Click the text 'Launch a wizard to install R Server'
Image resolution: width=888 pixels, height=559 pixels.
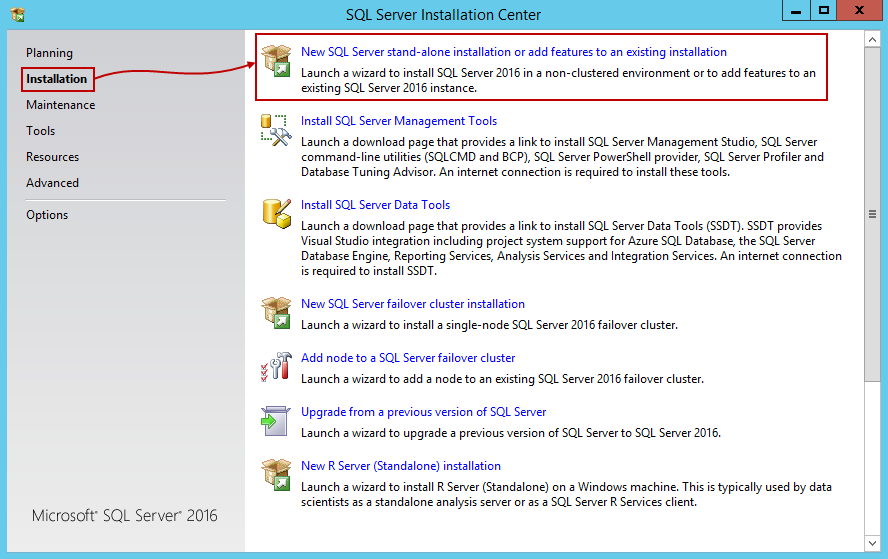[x=566, y=494]
